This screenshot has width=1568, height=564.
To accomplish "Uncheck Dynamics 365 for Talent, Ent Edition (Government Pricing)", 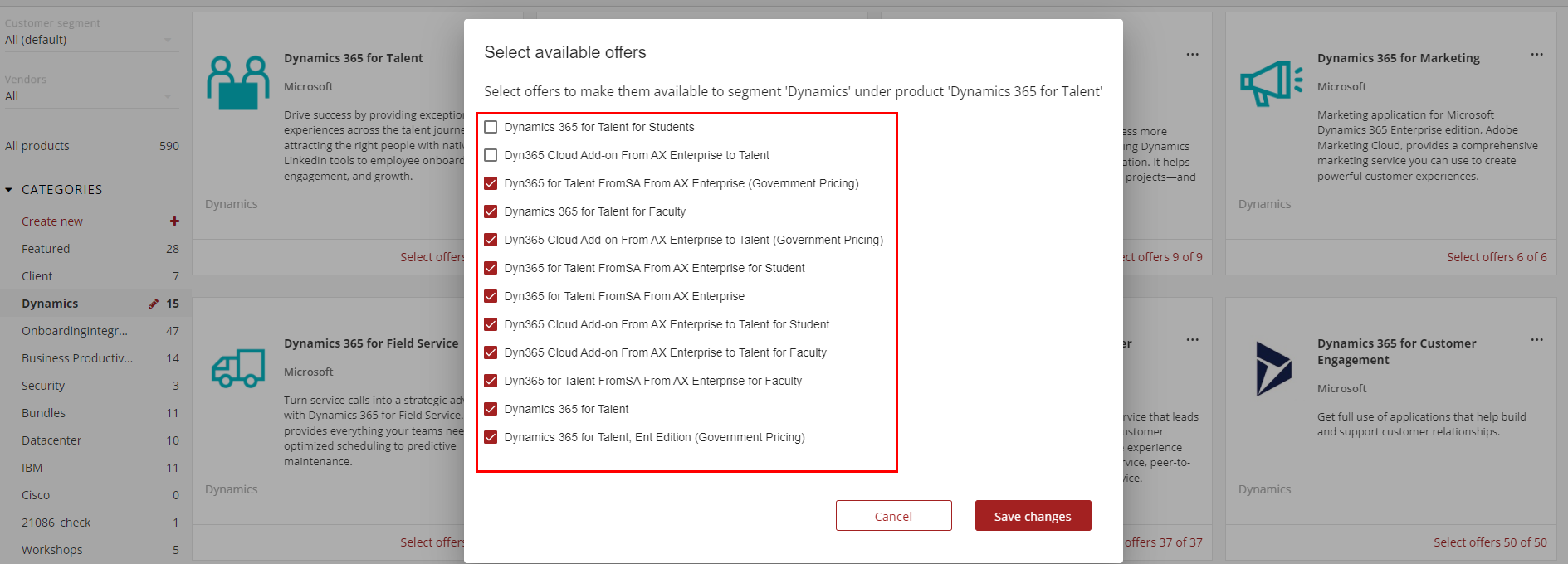I will pos(491,437).
